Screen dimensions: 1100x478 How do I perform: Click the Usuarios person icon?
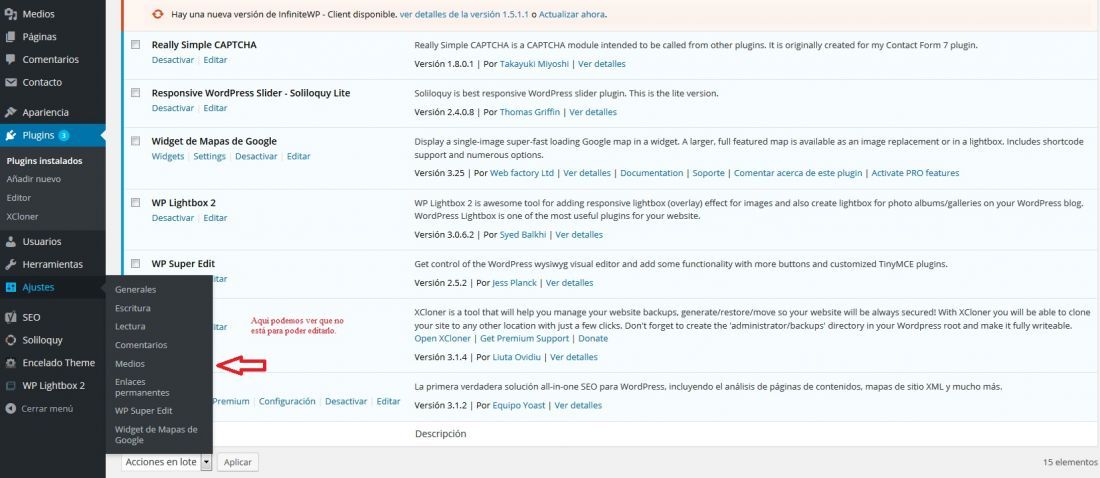tap(11, 241)
